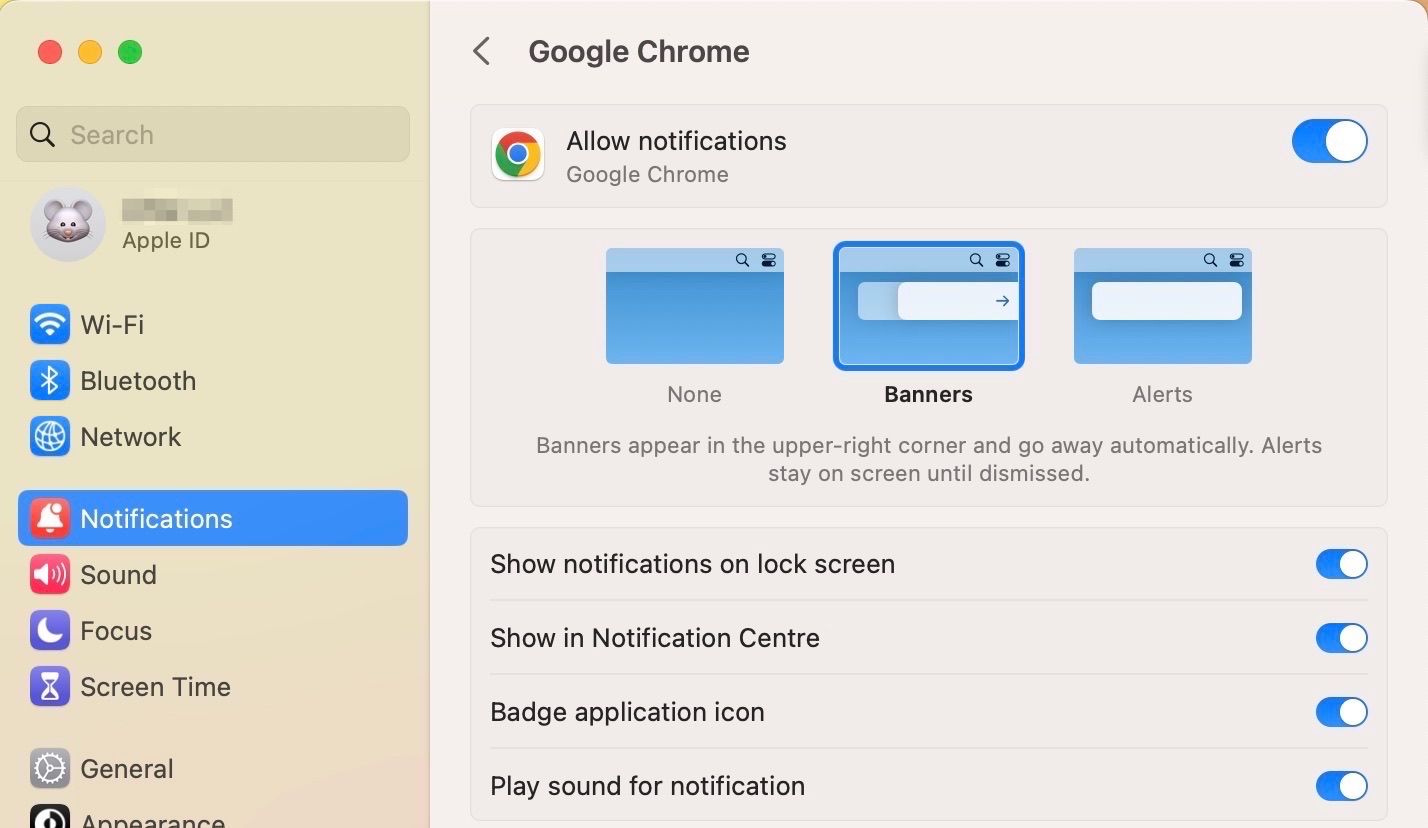
Task: Click the Google Chrome page title
Action: [x=639, y=52]
